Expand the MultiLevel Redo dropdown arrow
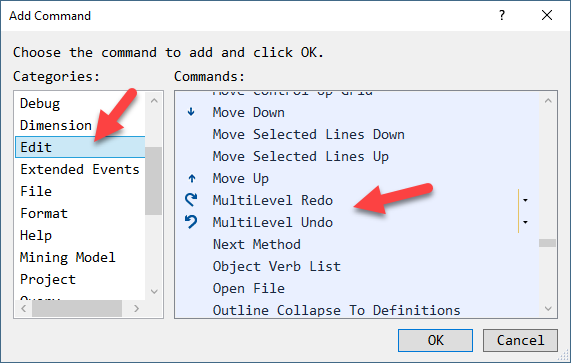 525,200
